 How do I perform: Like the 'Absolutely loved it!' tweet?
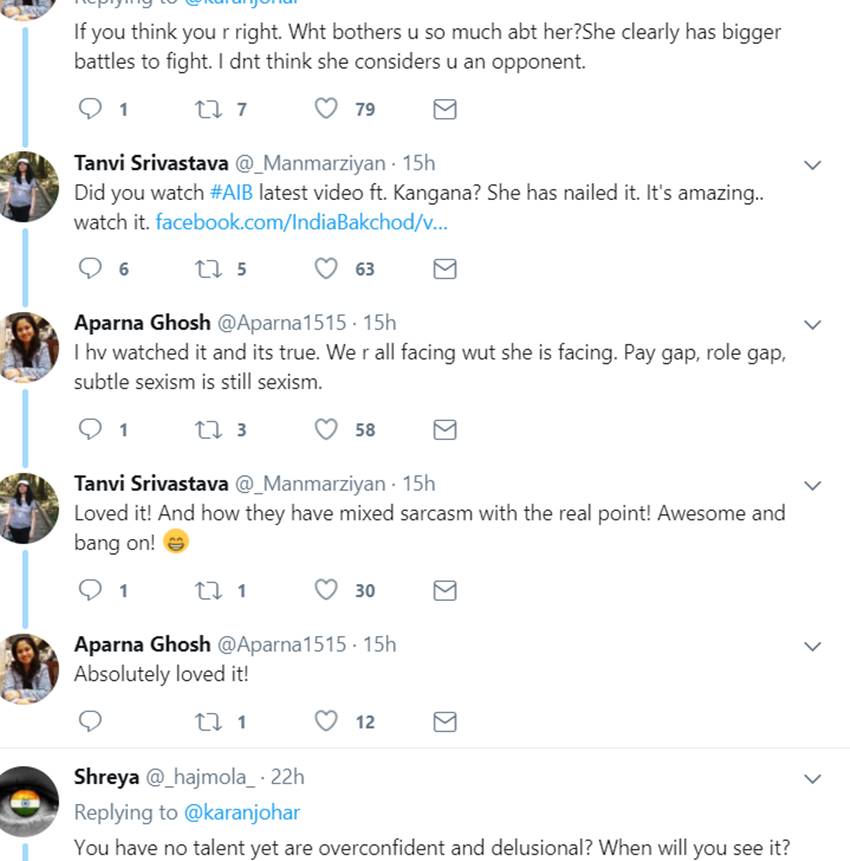pos(327,721)
